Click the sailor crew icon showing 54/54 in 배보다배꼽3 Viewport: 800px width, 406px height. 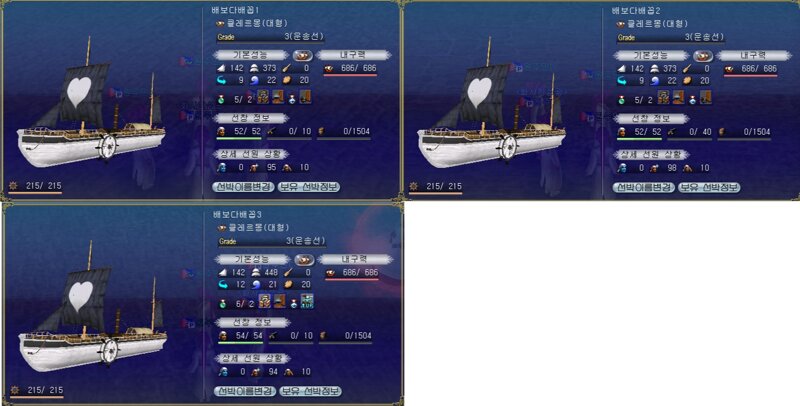click(223, 336)
